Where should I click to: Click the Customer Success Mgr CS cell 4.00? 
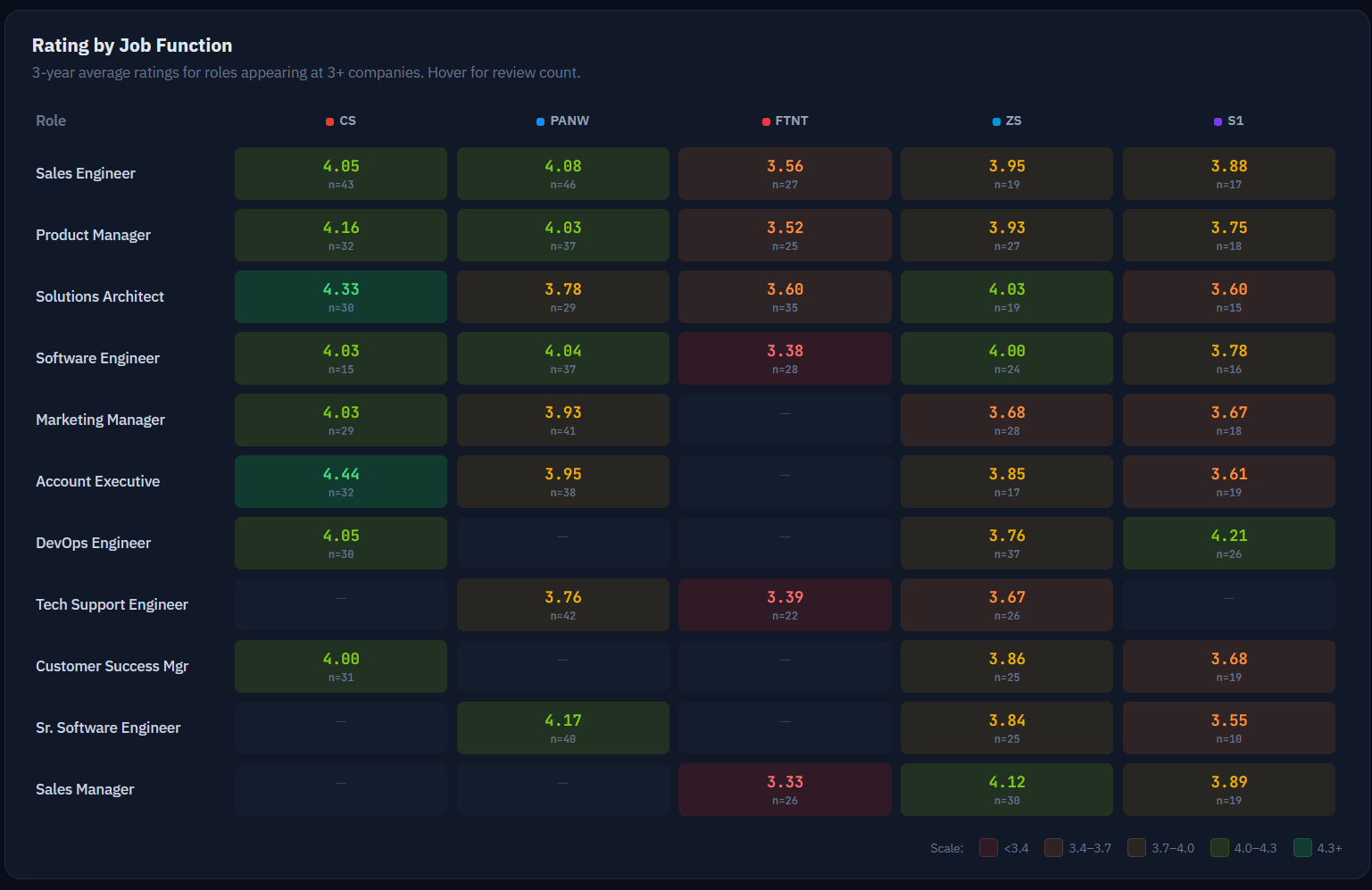[x=341, y=666]
